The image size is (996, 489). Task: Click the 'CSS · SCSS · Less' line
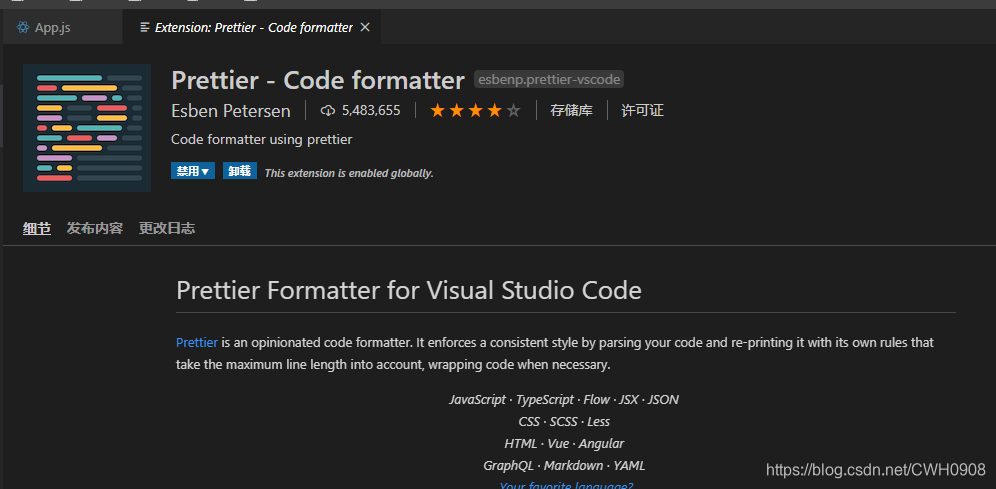[564, 422]
